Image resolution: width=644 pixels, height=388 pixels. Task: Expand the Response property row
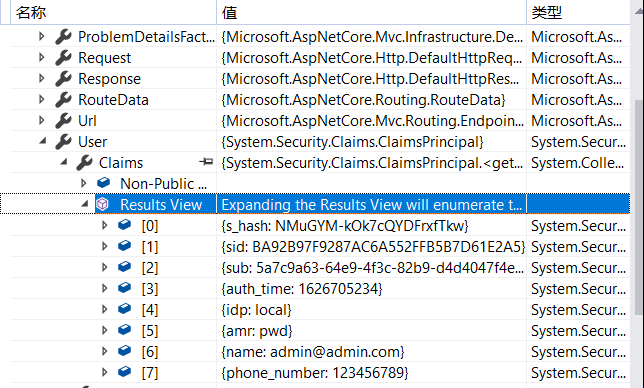(41, 78)
